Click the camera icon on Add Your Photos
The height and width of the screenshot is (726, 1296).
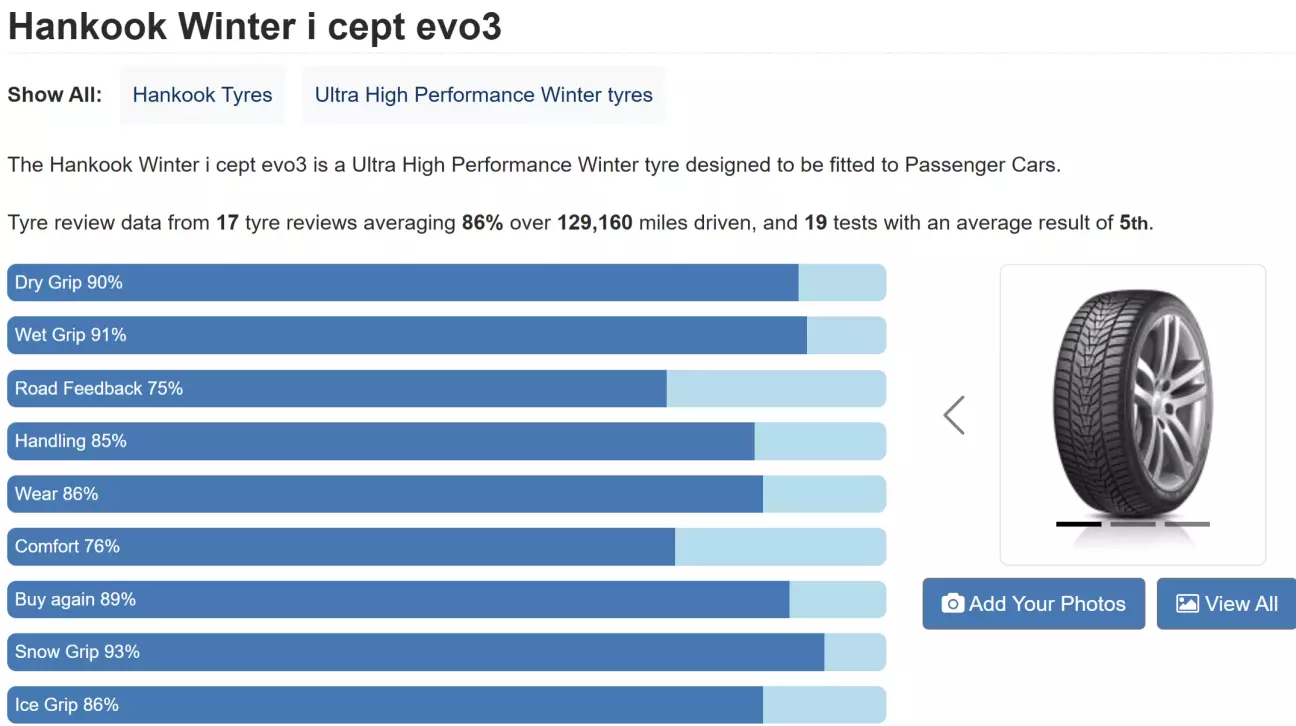pos(953,604)
